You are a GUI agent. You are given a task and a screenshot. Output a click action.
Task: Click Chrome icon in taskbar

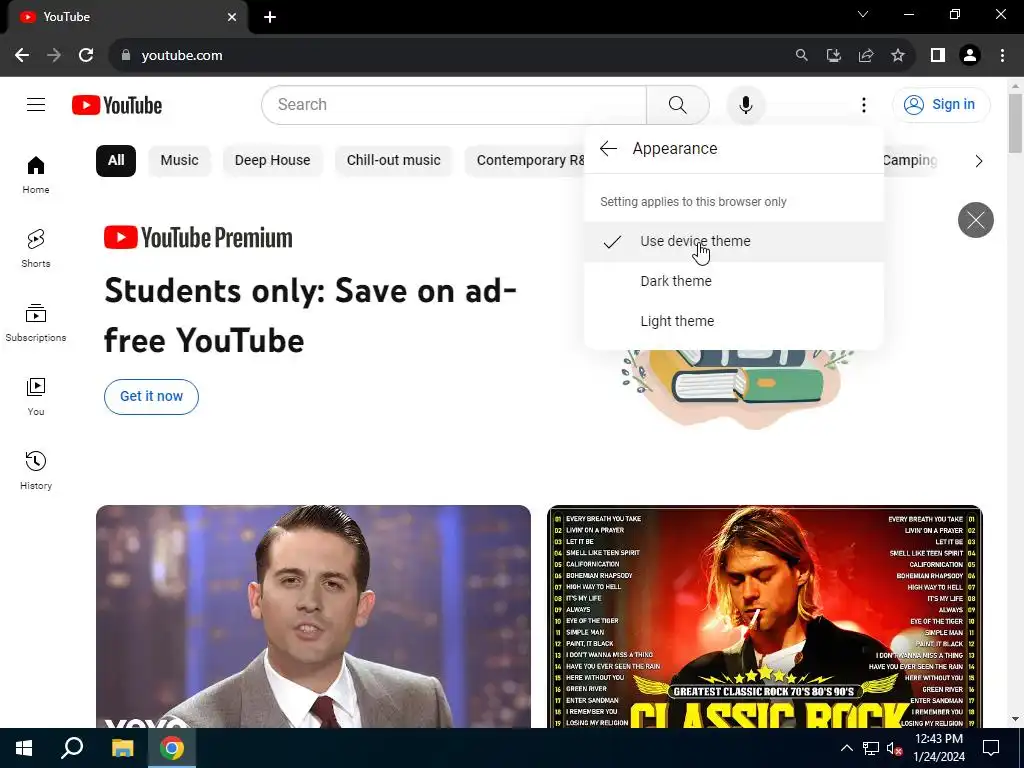tap(172, 748)
